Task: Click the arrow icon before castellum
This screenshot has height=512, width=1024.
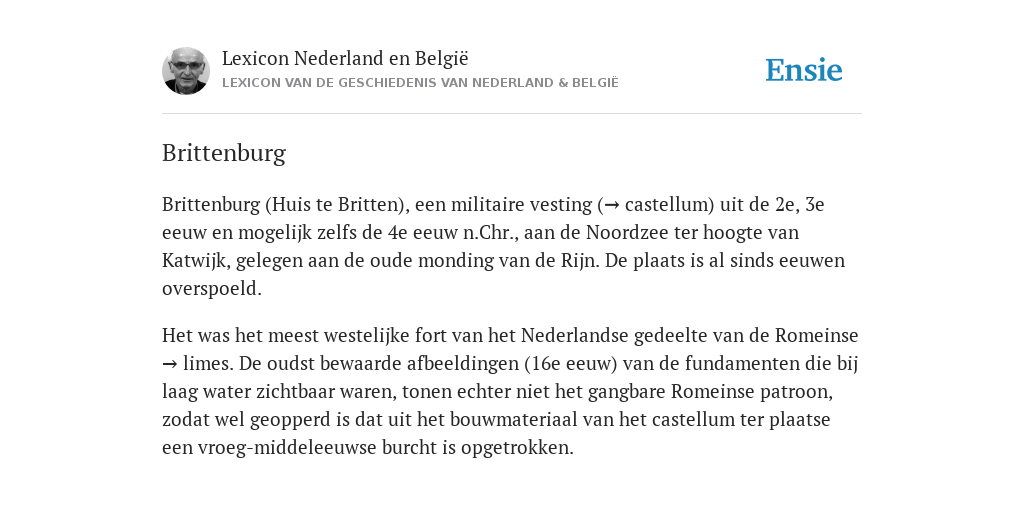Action: [x=612, y=206]
